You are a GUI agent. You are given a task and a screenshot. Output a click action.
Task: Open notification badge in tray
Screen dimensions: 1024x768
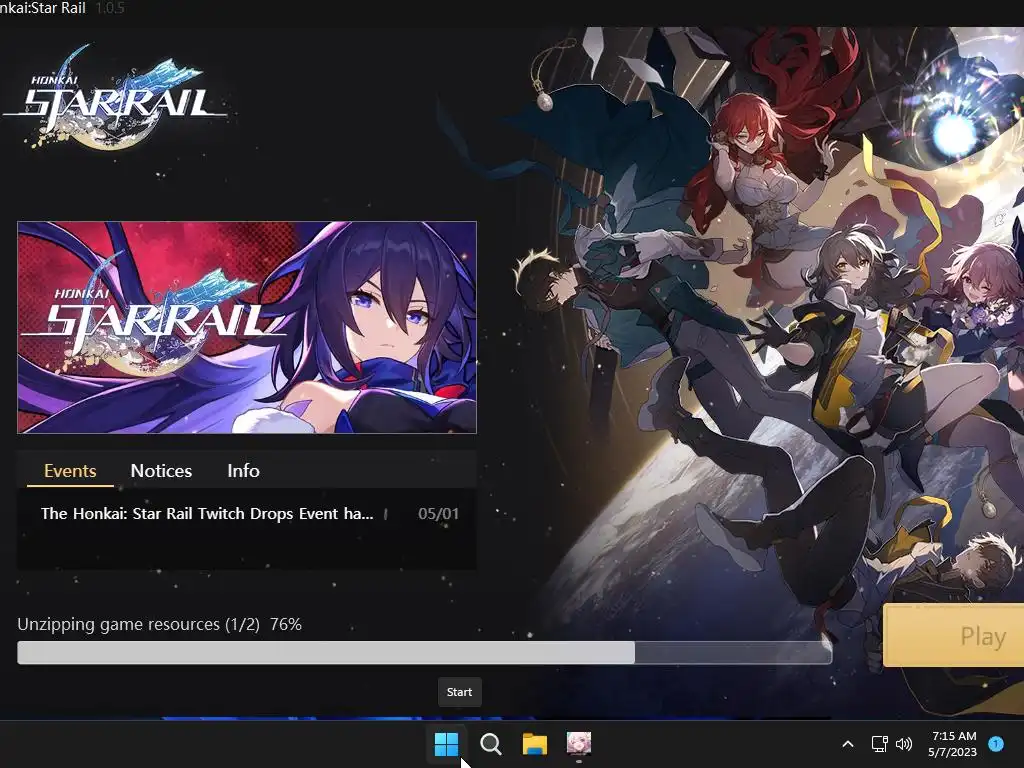click(x=996, y=744)
